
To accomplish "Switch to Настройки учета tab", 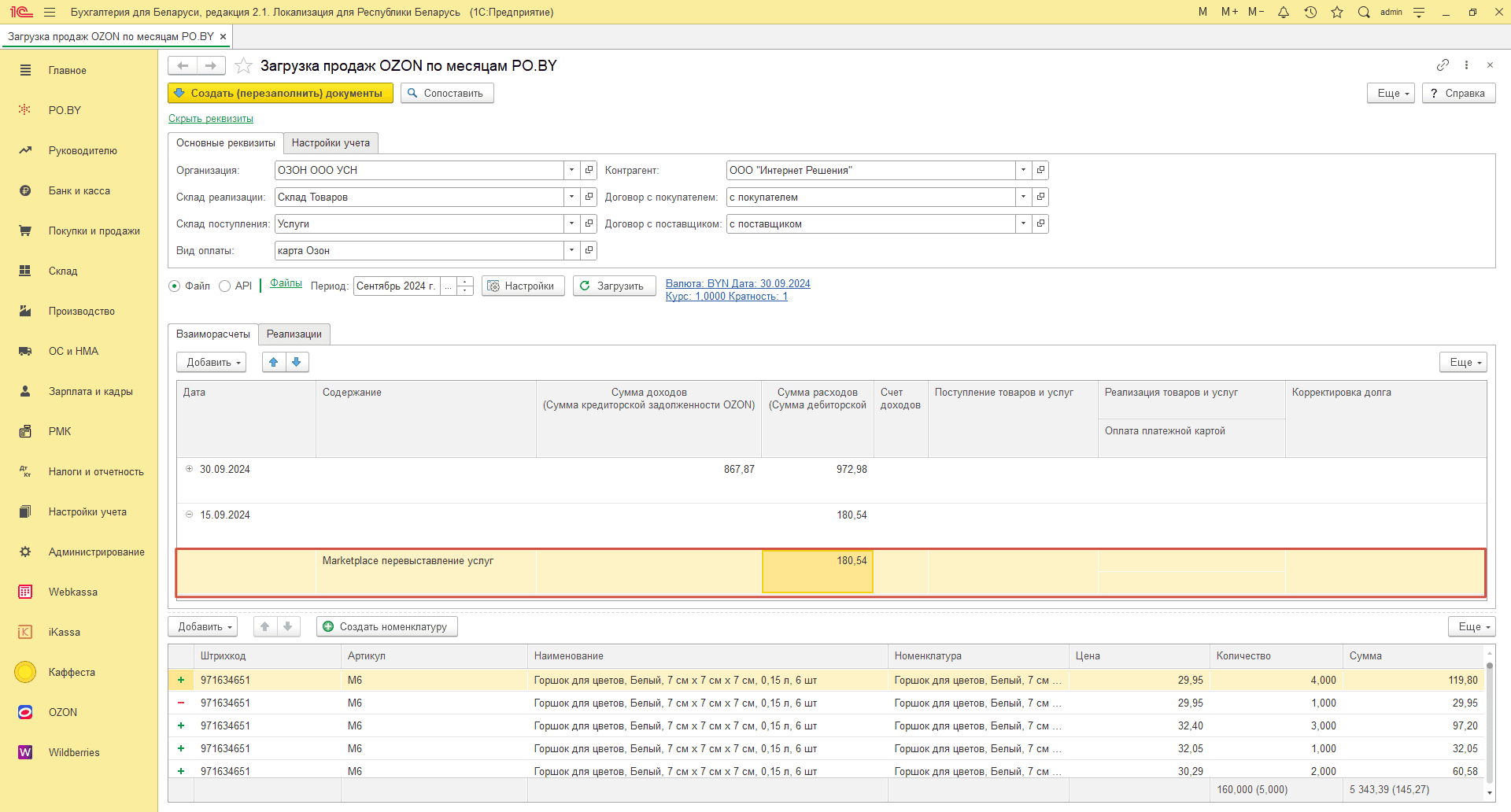I will pos(331,142).
